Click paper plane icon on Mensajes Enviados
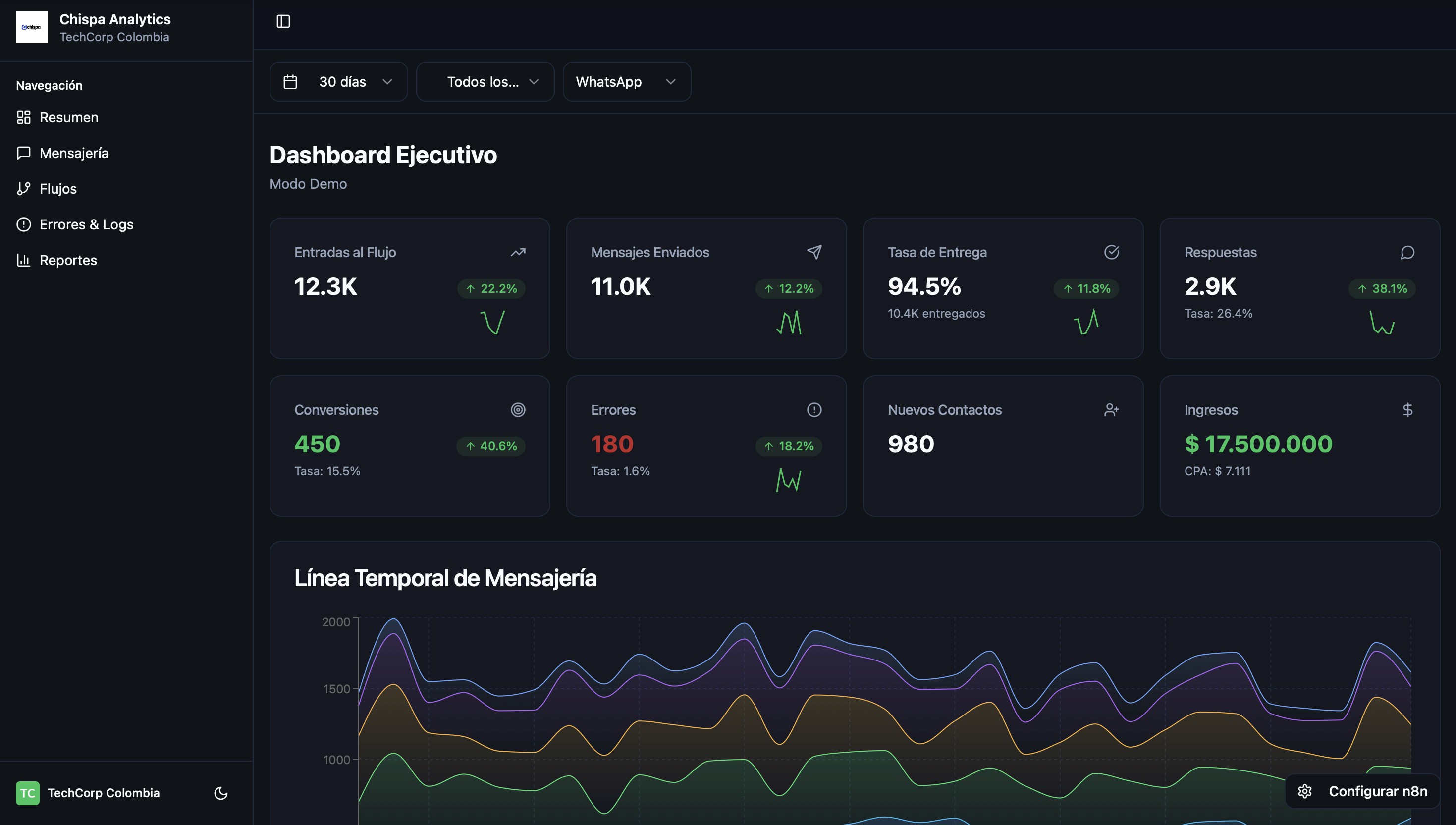This screenshot has width=1456, height=825. [814, 252]
